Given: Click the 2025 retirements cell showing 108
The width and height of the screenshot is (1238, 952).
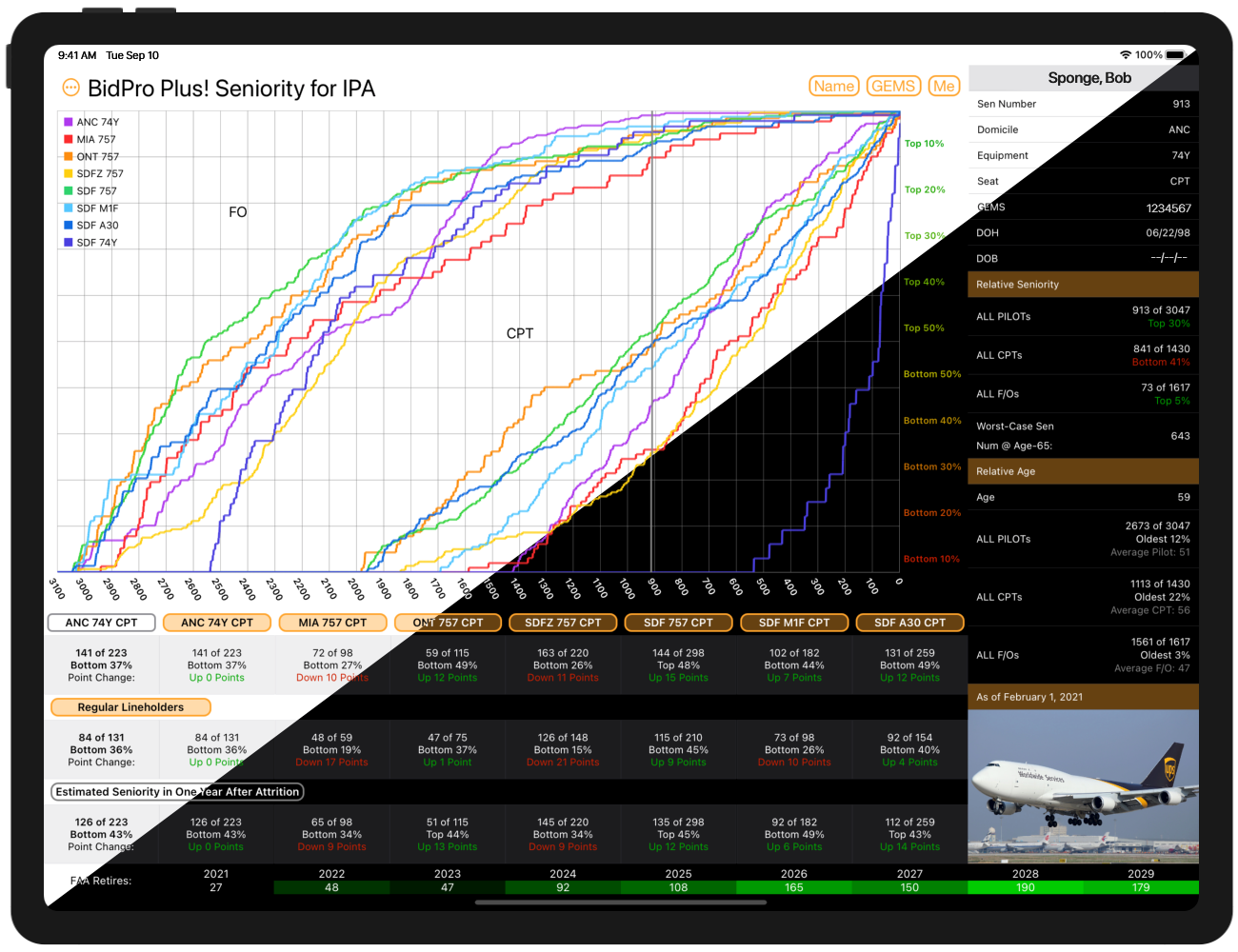Looking at the screenshot, I should (x=678, y=887).
